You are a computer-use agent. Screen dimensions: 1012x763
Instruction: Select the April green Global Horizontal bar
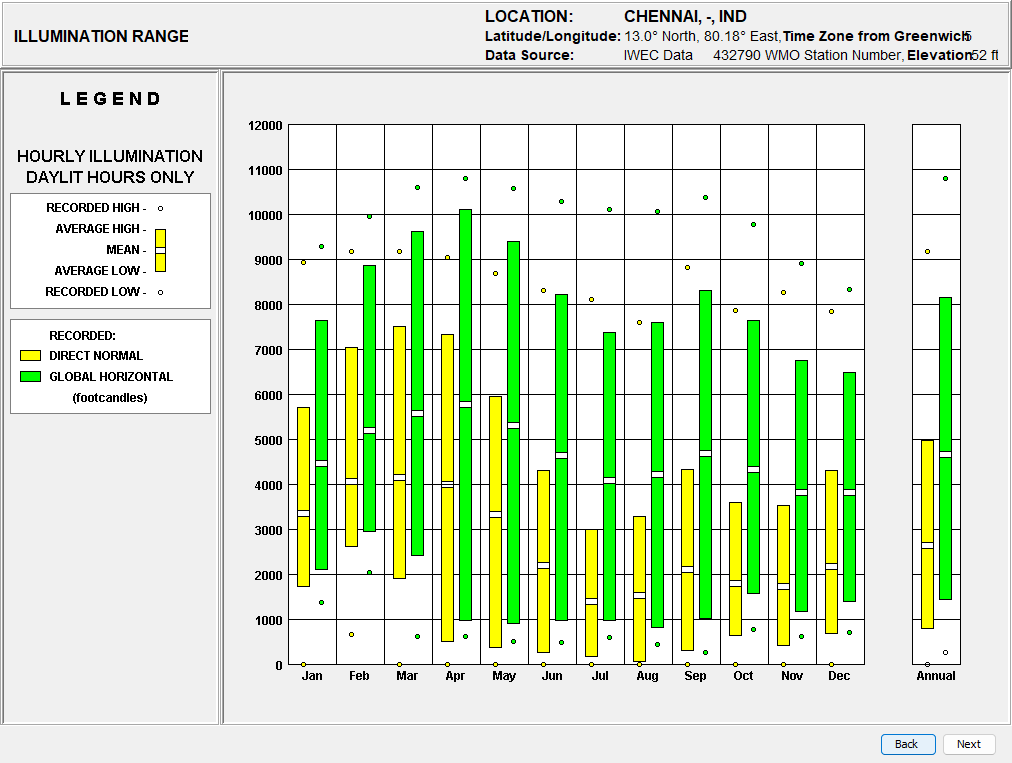click(465, 415)
